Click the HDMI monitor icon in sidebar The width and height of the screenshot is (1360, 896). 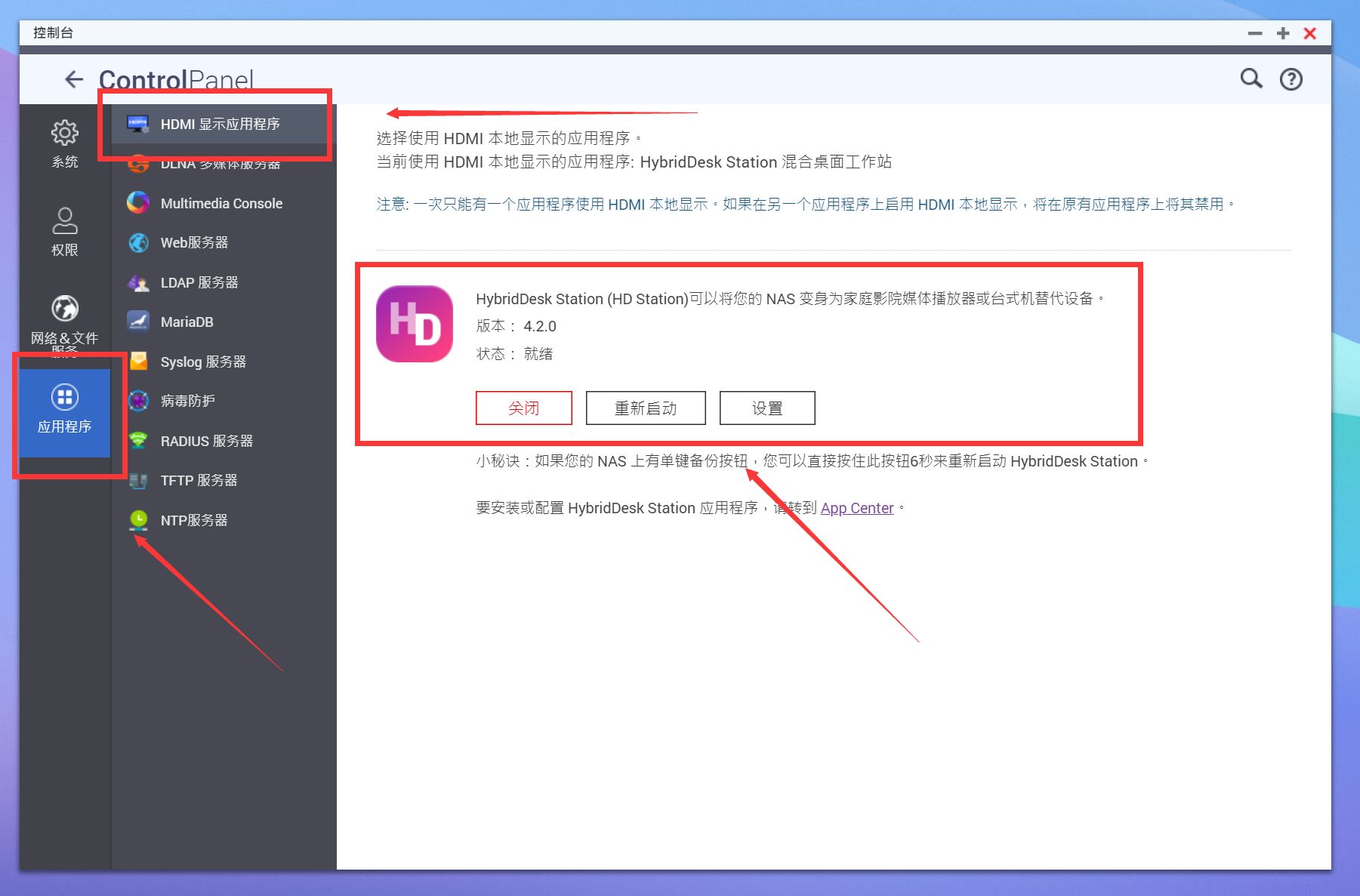pos(138,124)
